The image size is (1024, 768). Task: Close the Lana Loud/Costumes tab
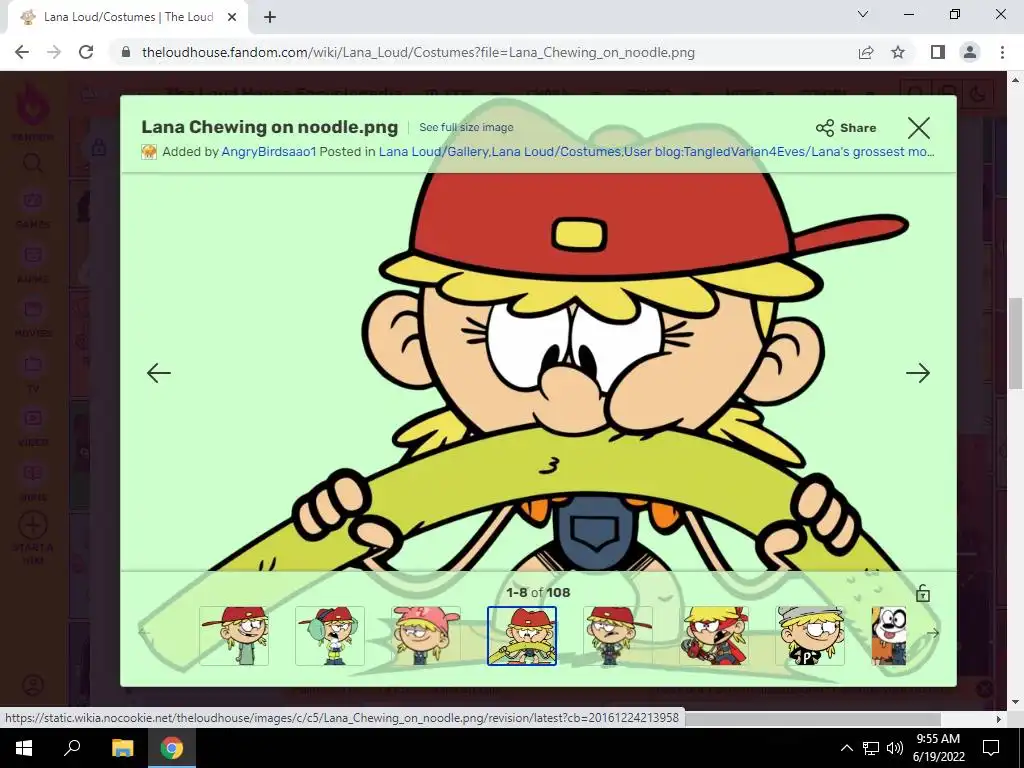coord(232,18)
